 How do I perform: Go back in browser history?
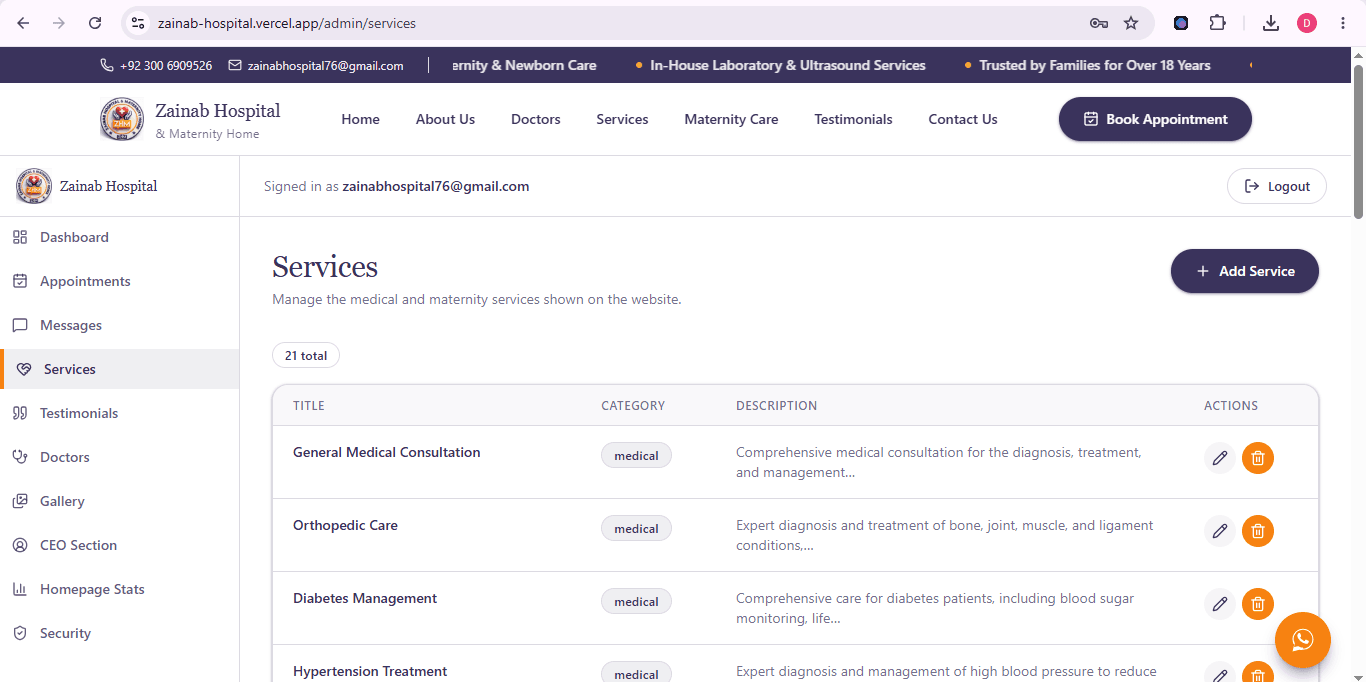coord(23,23)
